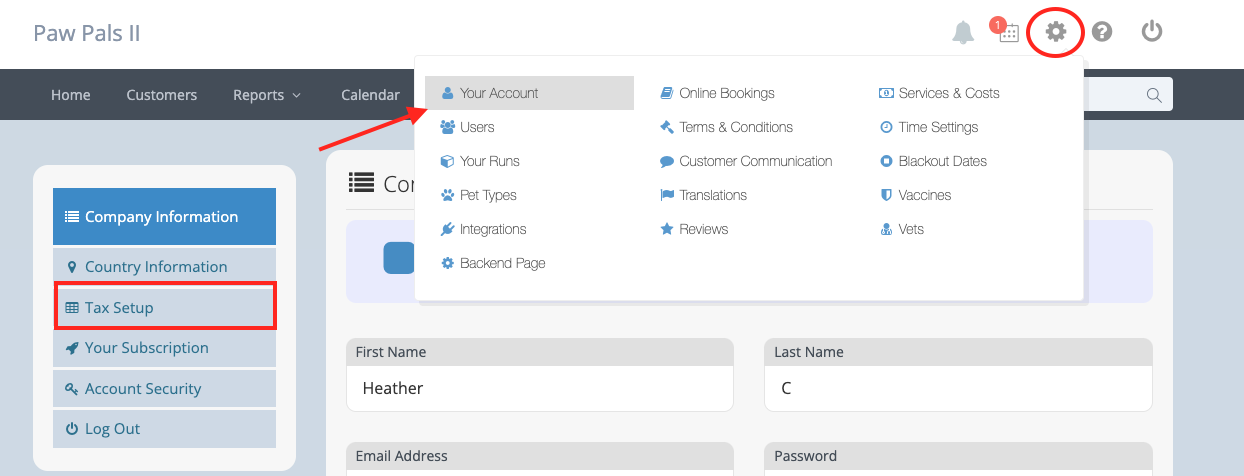
Task: Expand the Reports dropdown in navbar
Action: click(267, 95)
